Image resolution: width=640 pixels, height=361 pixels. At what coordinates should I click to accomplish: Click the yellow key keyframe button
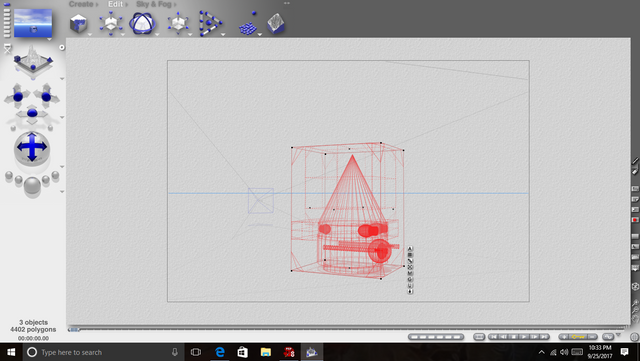pyautogui.click(x=578, y=337)
